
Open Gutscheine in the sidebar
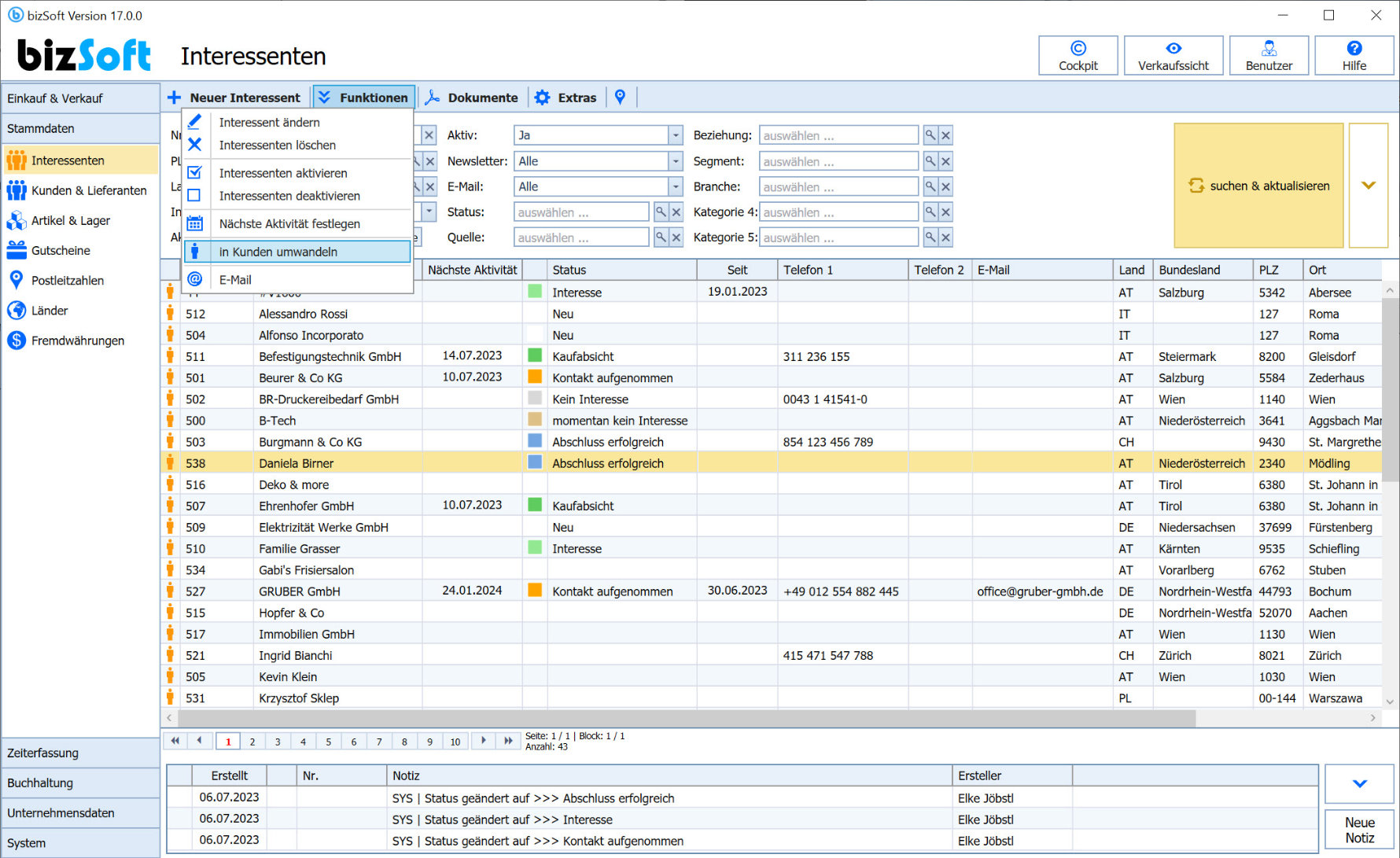[61, 250]
